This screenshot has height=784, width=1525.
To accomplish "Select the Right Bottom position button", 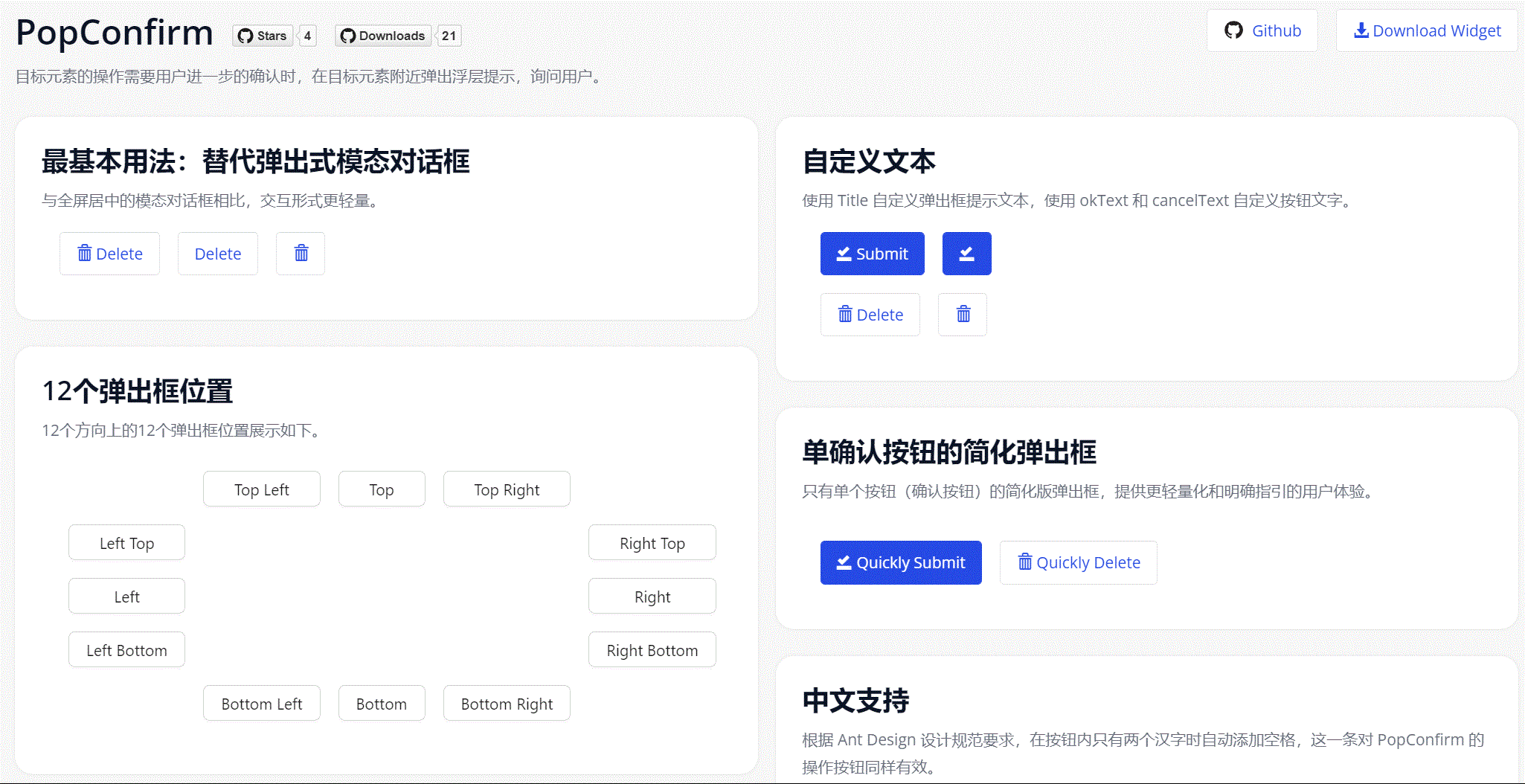I will pos(652,649).
